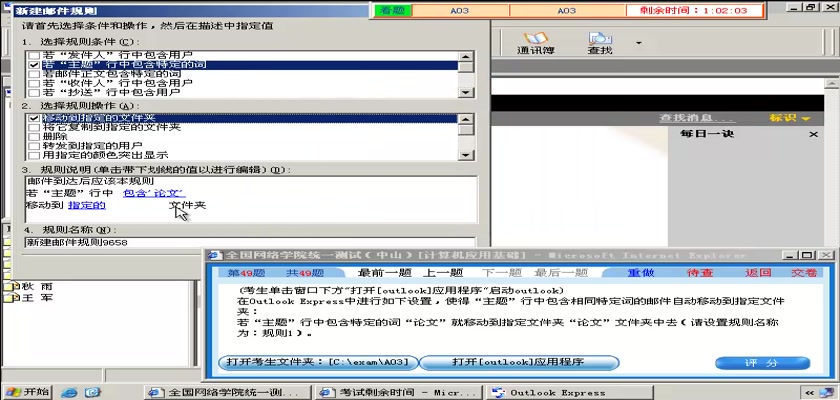This screenshot has width=840, height=400.
Task: Switch to Outlook Express taskbar button
Action: coord(569,393)
